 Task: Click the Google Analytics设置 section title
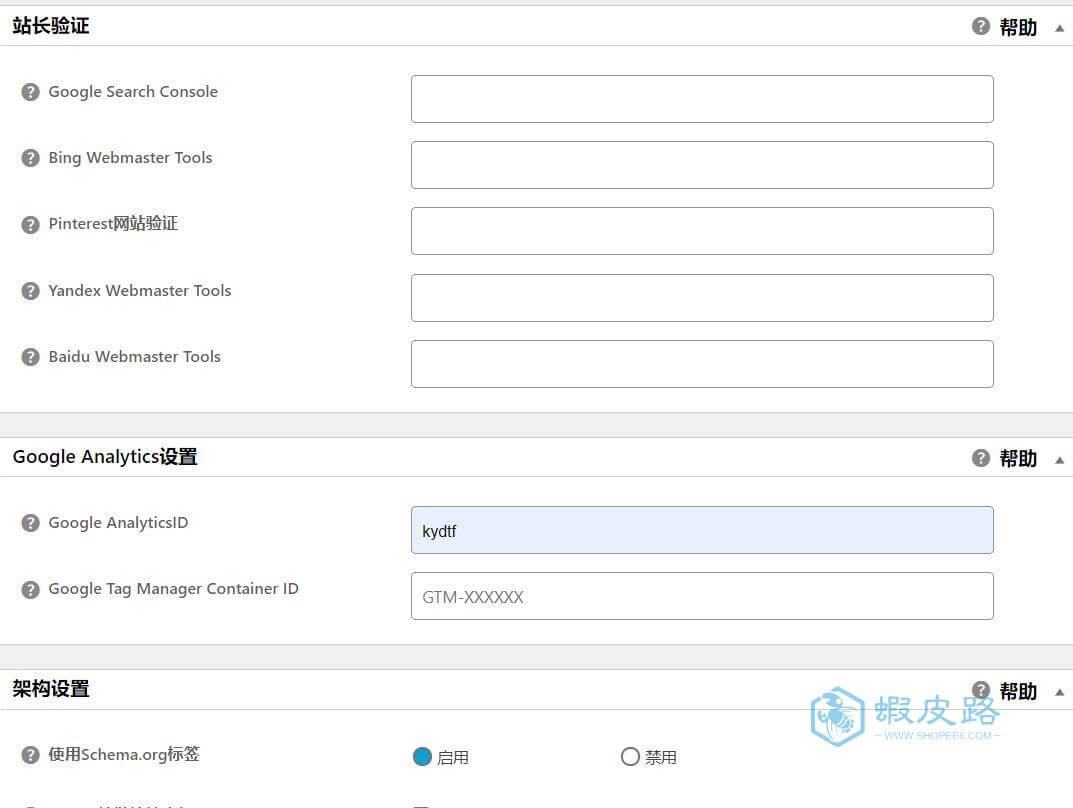pyautogui.click(x=105, y=457)
